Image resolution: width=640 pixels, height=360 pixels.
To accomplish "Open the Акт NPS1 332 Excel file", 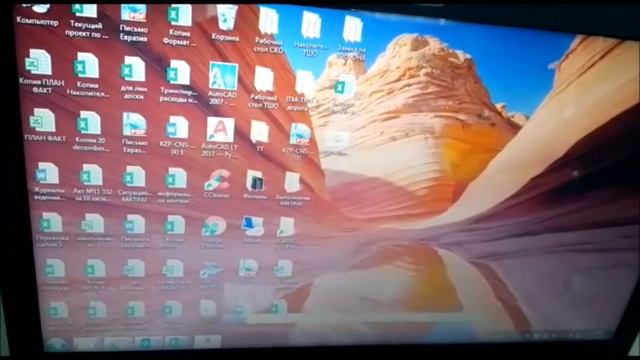I will point(92,183).
